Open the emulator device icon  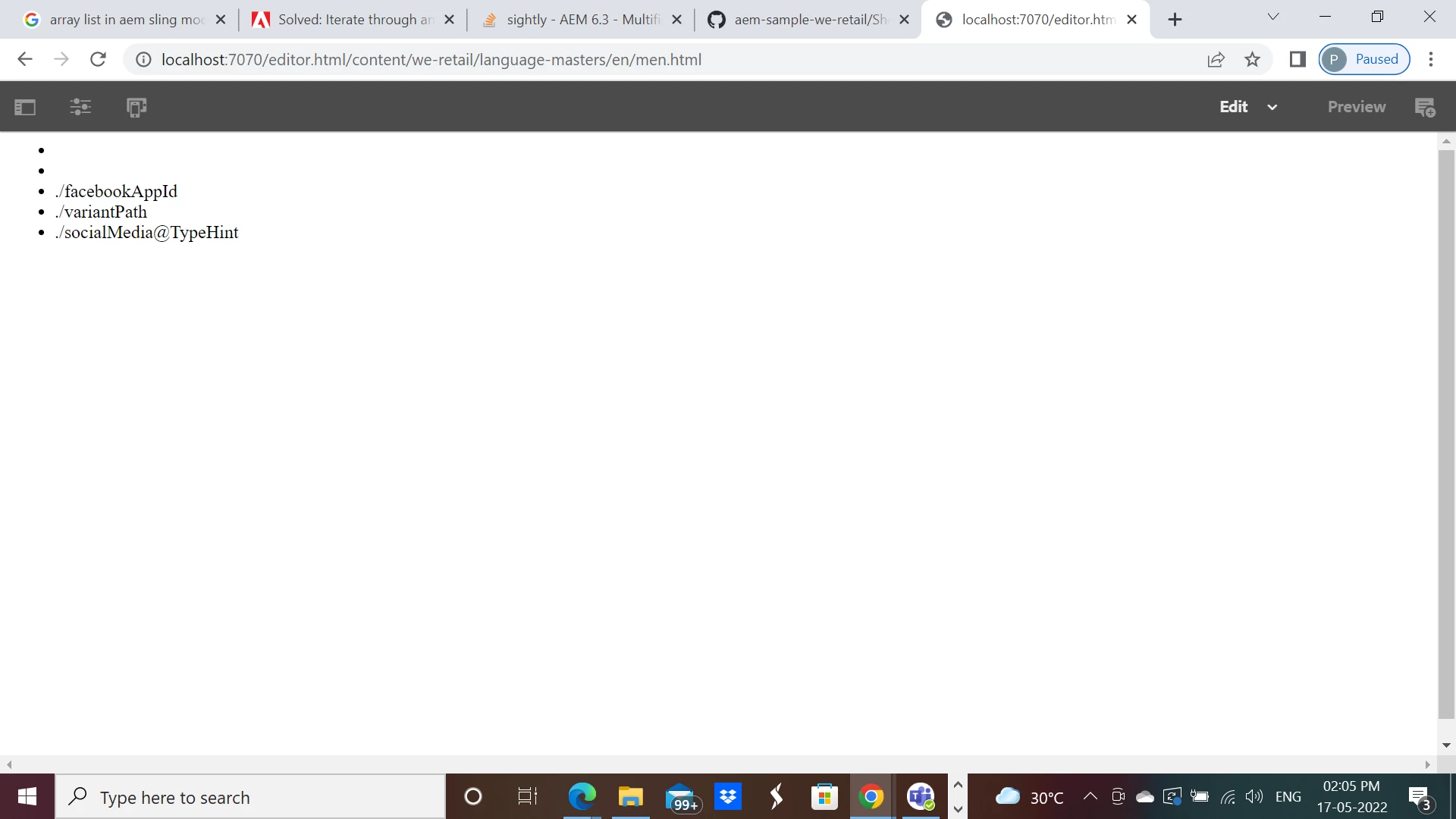136,107
